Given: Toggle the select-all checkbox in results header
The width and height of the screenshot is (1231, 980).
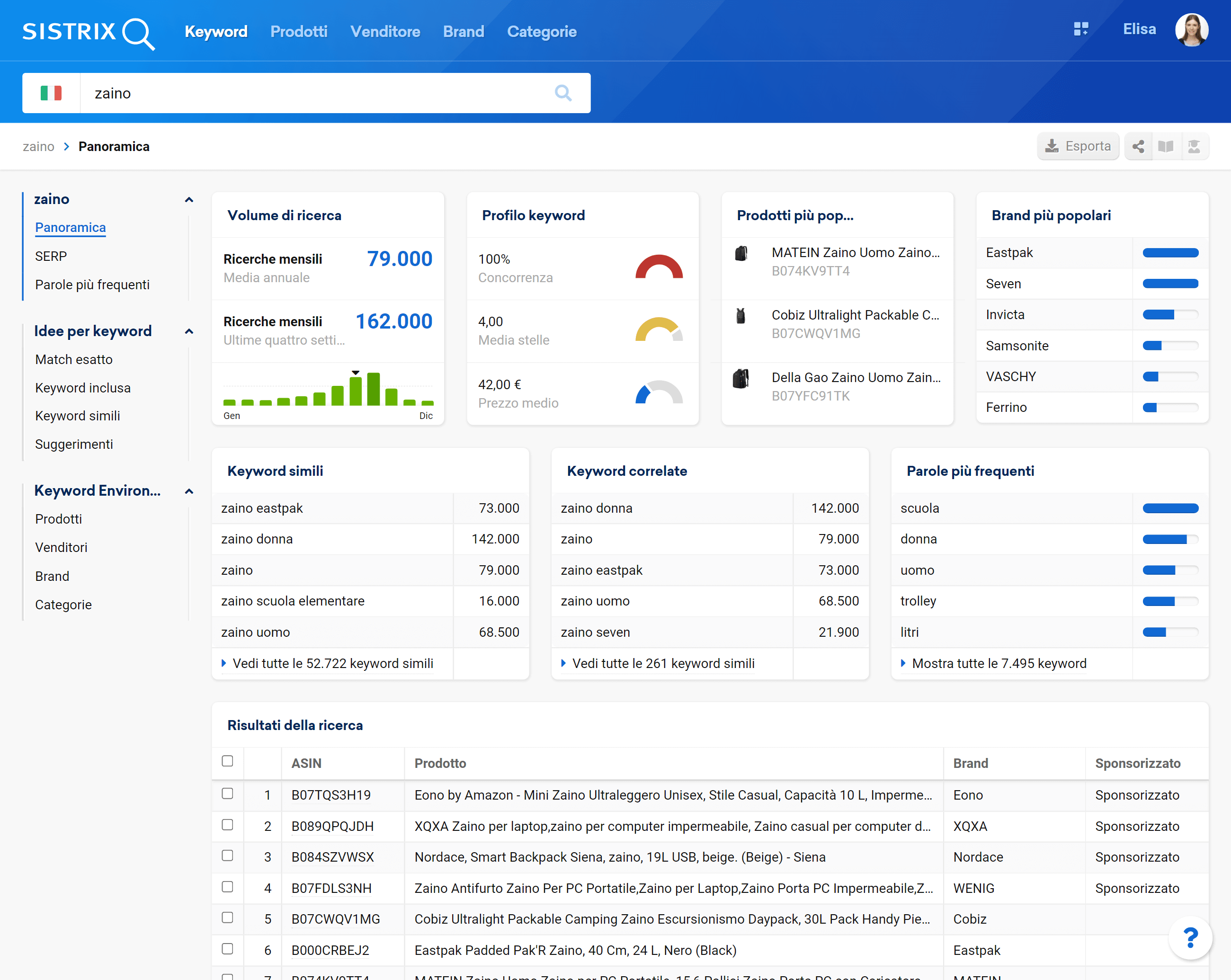Looking at the screenshot, I should click(227, 761).
